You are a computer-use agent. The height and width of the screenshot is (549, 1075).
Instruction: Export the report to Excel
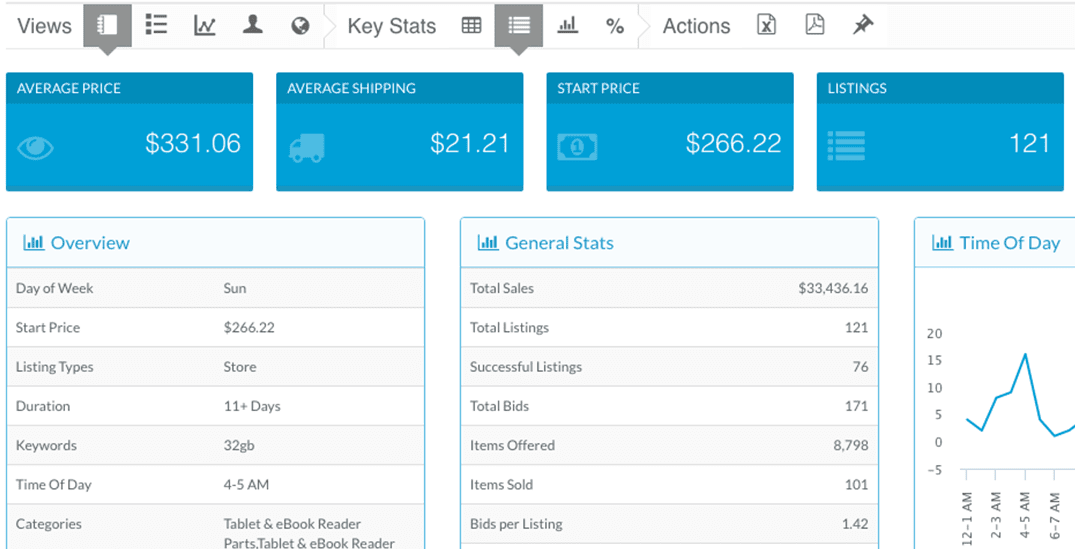pyautogui.click(x=766, y=26)
